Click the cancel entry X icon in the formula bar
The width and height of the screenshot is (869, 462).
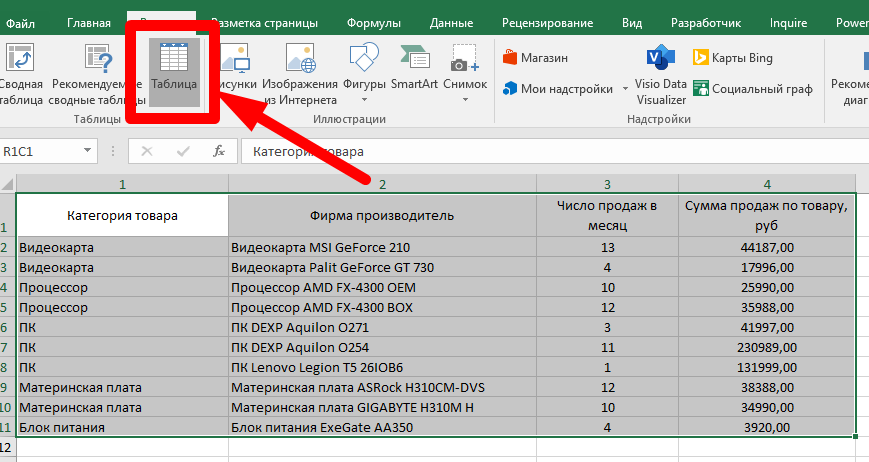pos(147,151)
